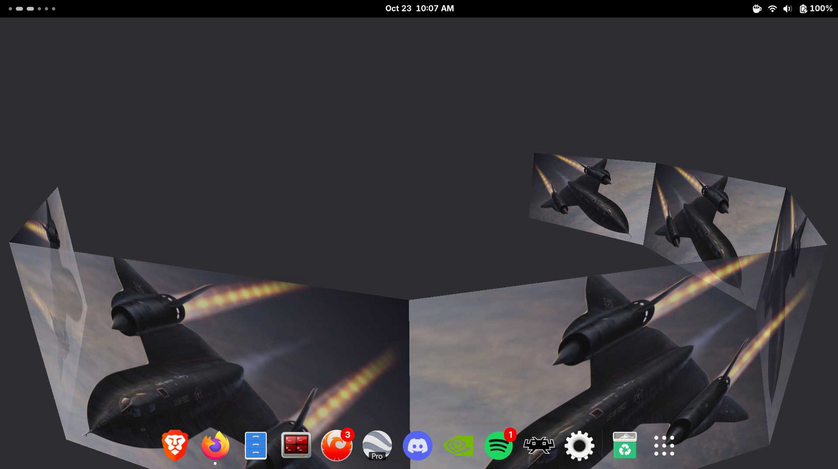Open Settings gear in the dock
The image size is (838, 469).
click(579, 445)
